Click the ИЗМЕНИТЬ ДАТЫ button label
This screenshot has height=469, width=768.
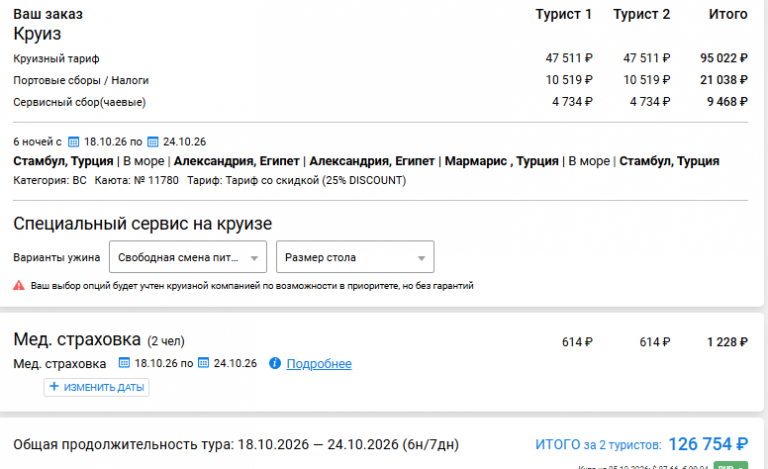point(104,387)
